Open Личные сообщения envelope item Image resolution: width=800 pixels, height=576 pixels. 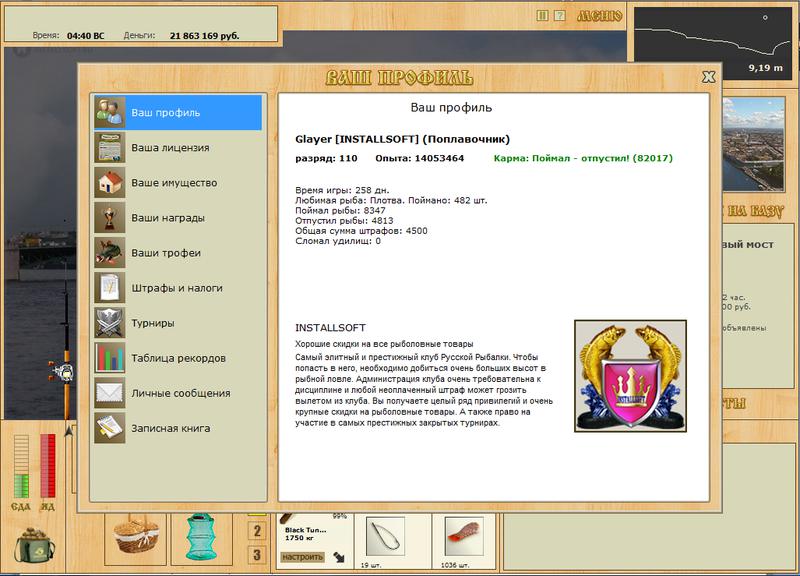[178, 393]
